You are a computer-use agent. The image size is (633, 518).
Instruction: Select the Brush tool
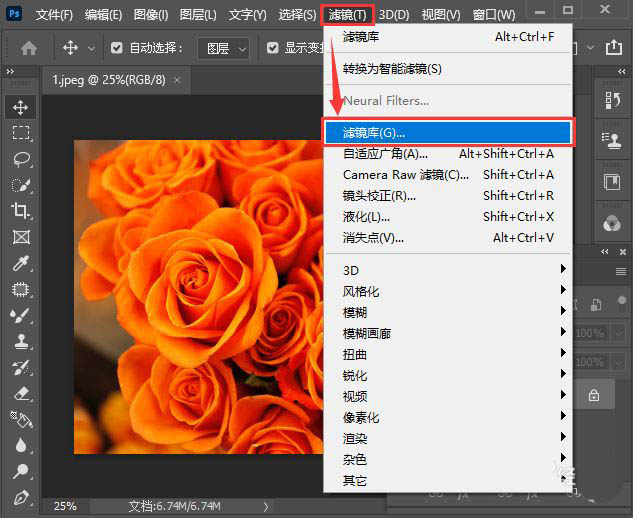(21, 315)
